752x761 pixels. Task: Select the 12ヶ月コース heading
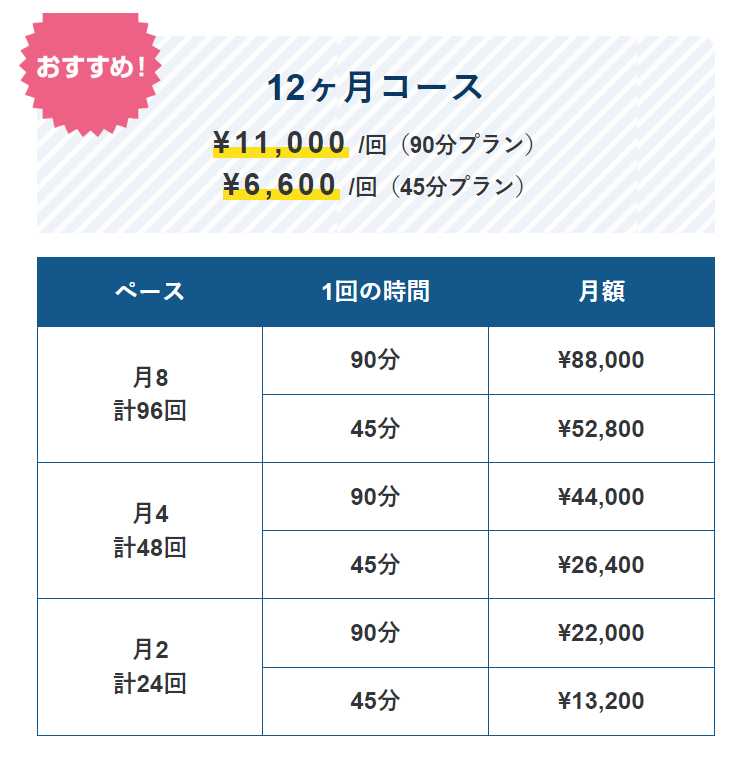click(375, 88)
